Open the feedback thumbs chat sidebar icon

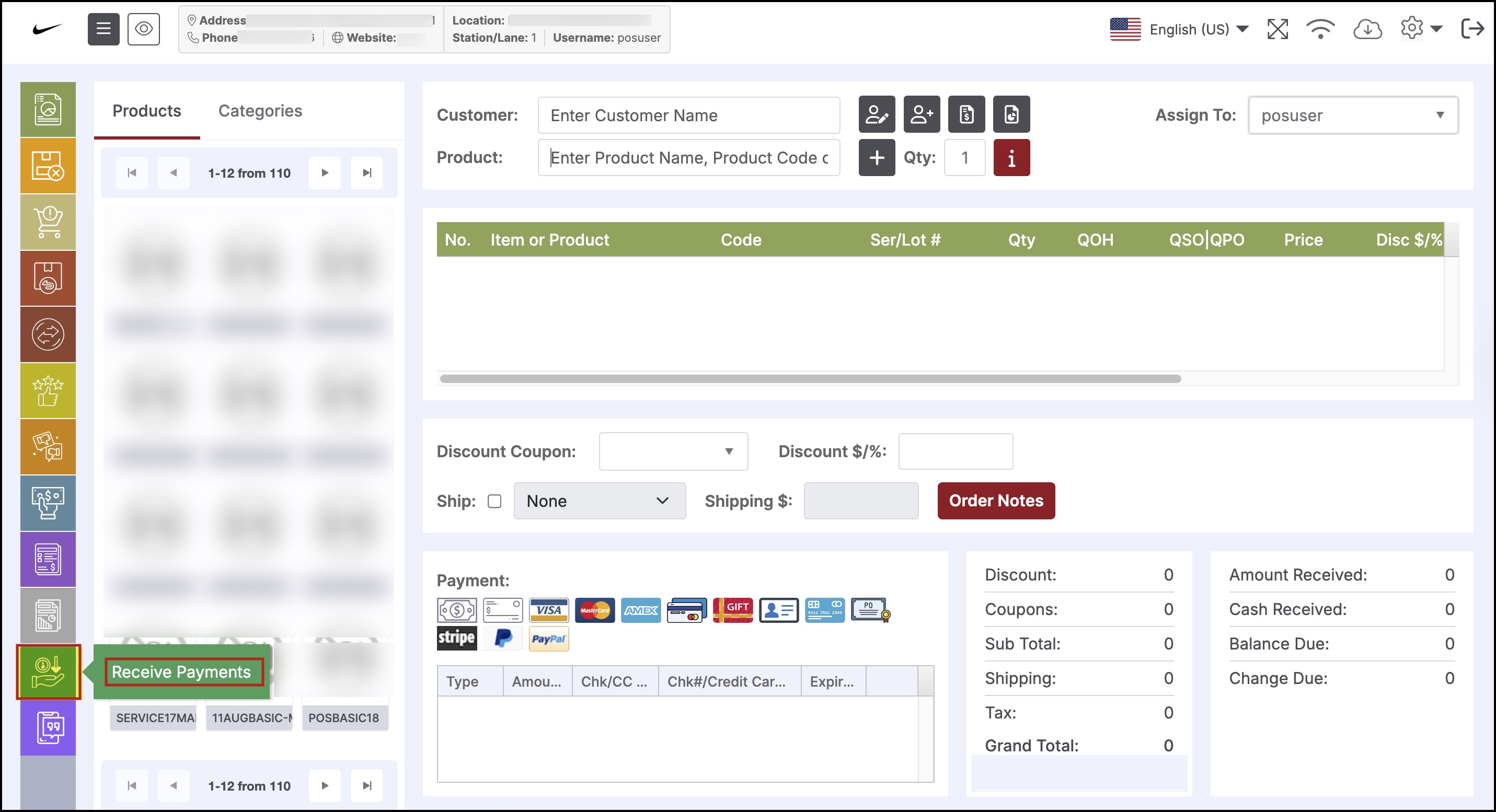[48, 447]
